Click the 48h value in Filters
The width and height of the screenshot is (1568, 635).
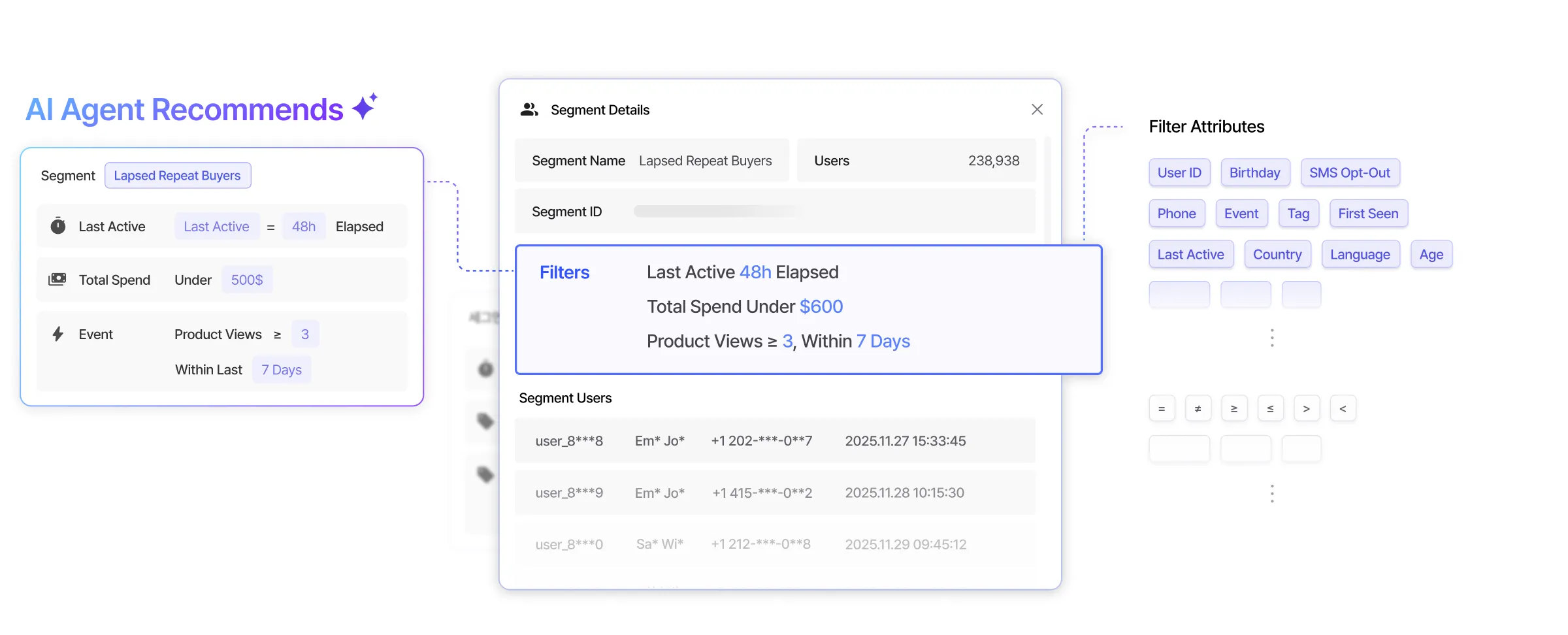point(755,272)
